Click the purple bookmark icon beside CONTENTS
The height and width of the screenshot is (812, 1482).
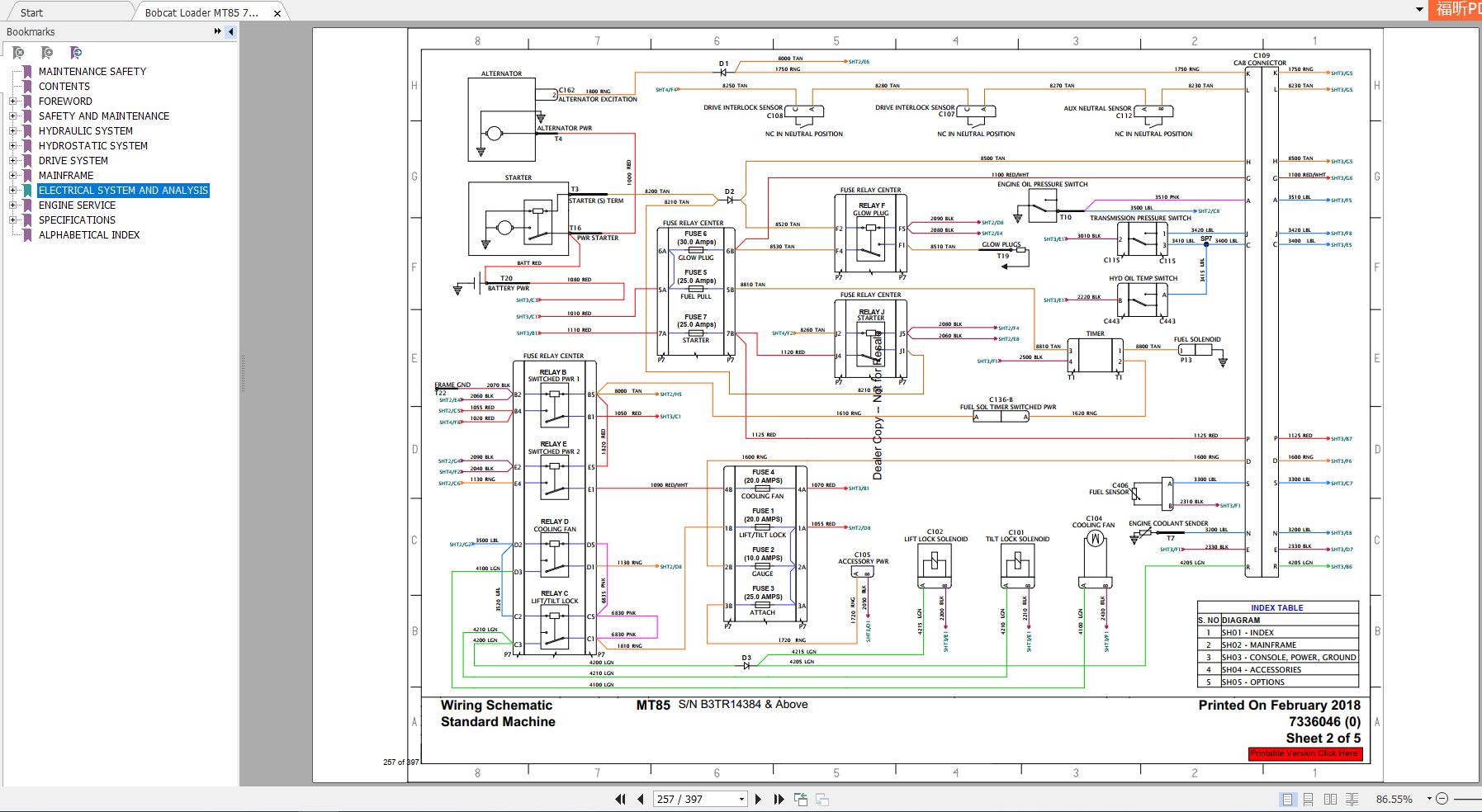(28, 87)
